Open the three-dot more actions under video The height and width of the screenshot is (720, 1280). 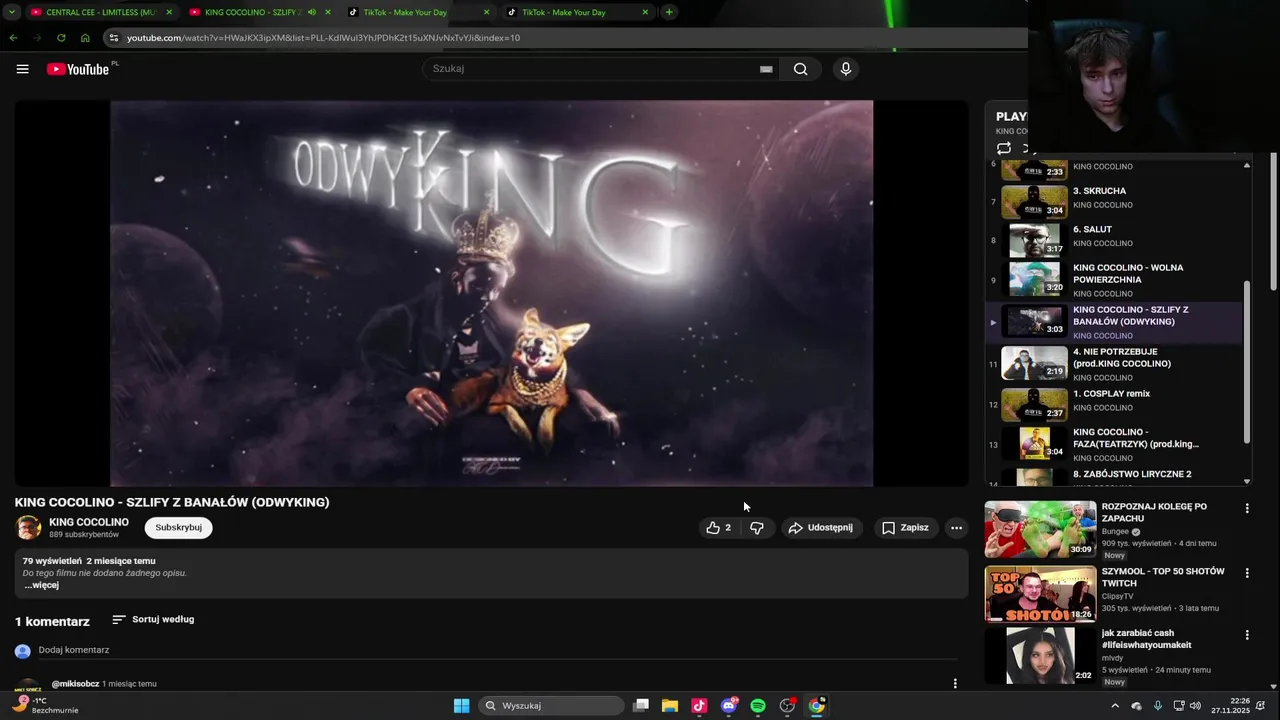point(956,528)
